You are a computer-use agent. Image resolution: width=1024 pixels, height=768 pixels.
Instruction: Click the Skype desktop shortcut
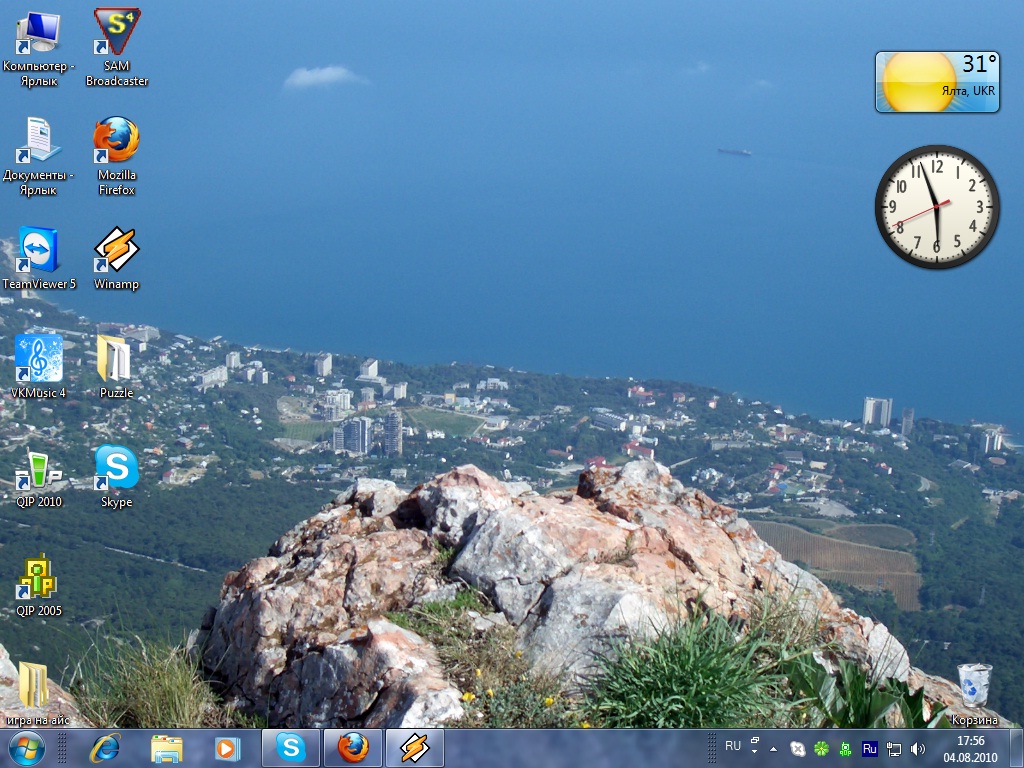tap(117, 468)
